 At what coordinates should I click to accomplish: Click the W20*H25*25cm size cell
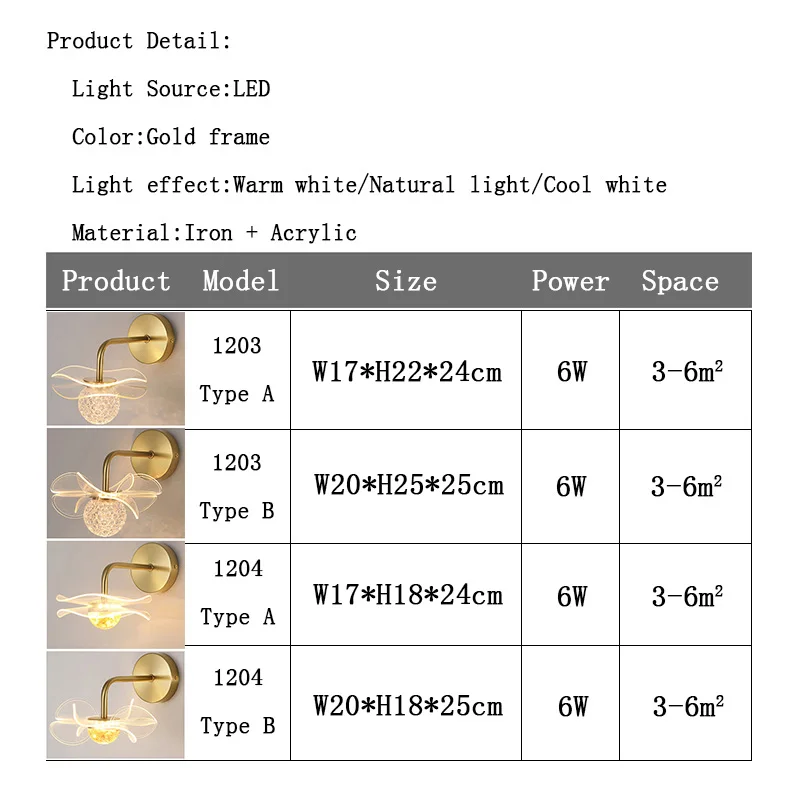[x=406, y=486]
